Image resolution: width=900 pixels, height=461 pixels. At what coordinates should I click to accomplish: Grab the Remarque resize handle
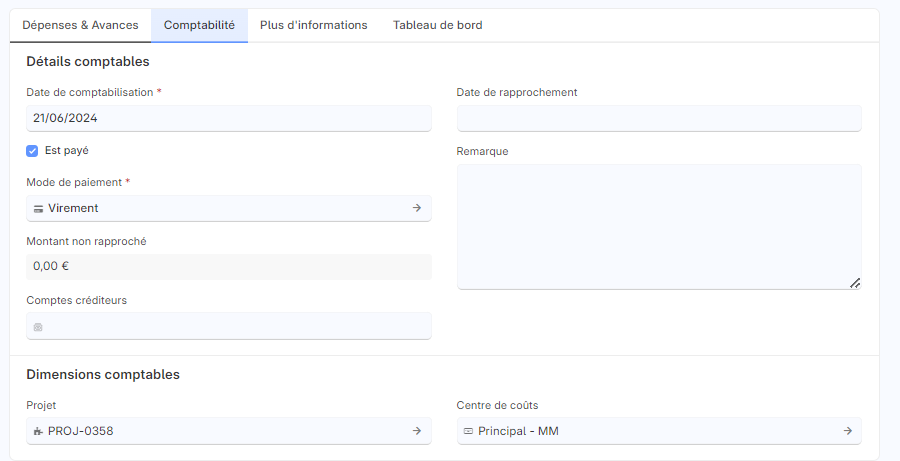point(855,283)
